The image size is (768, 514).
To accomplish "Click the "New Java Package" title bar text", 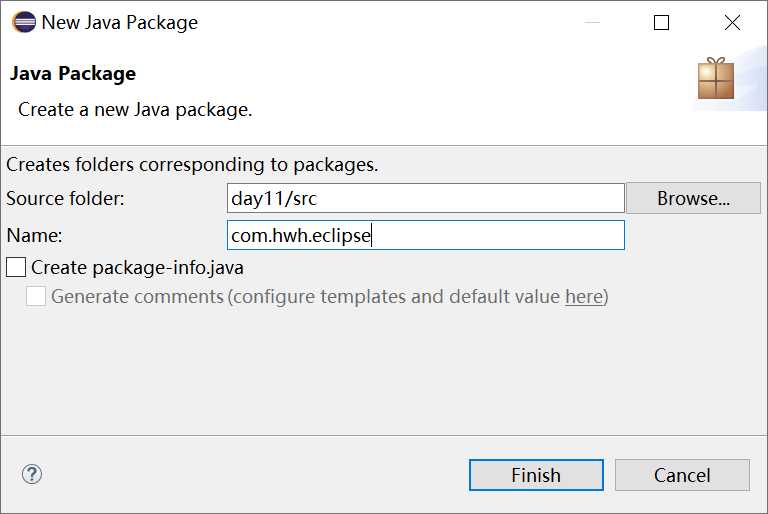I will click(x=120, y=22).
